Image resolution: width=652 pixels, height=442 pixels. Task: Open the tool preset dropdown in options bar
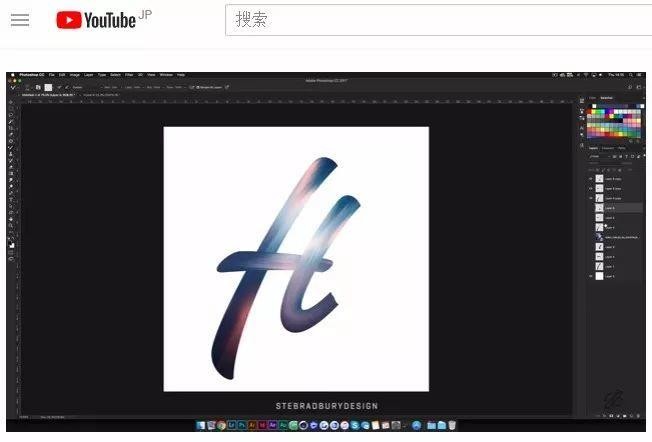pos(13,87)
